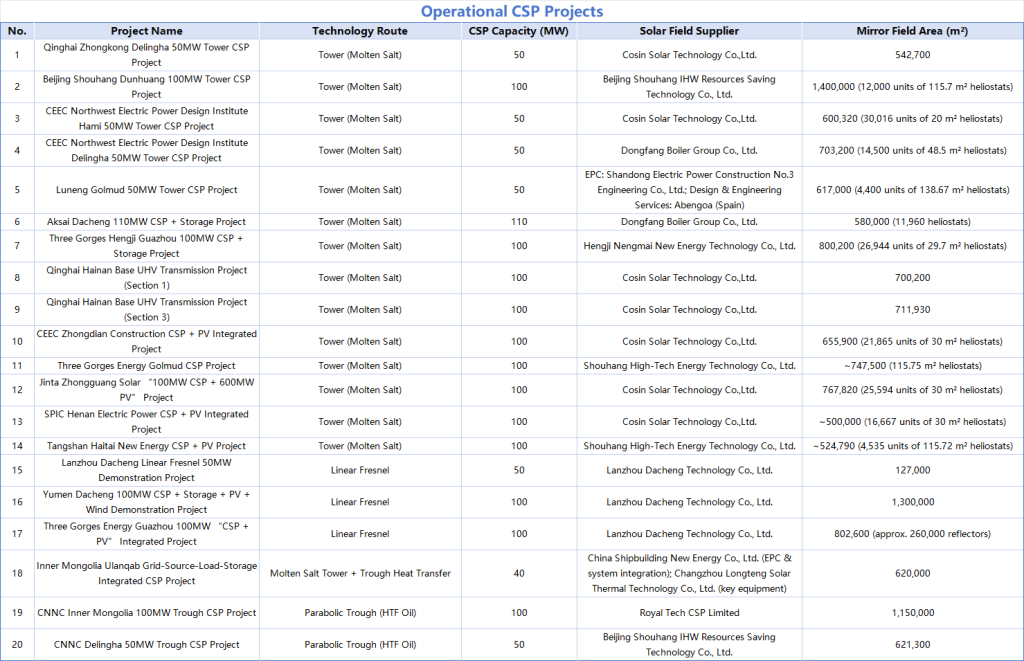Select the "Project Name" column header
This screenshot has height=661, width=1024.
click(146, 31)
